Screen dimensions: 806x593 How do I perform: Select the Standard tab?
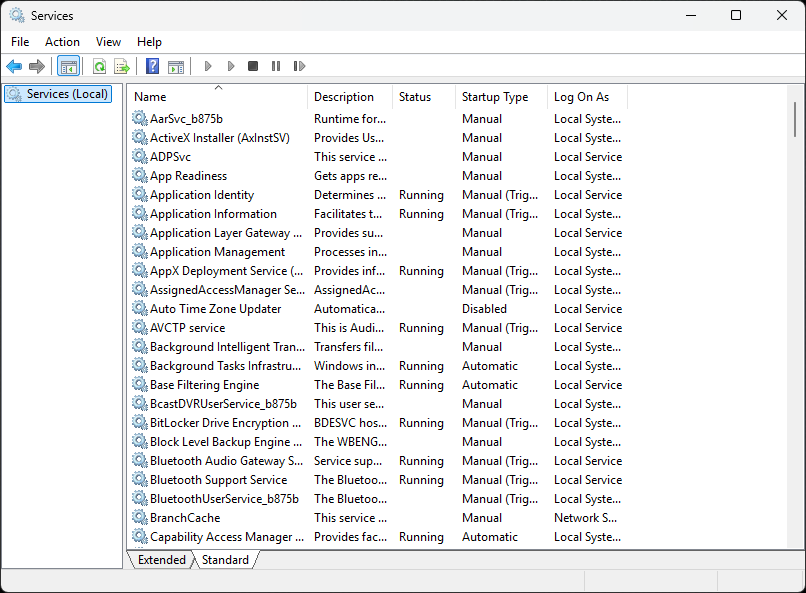pos(225,560)
